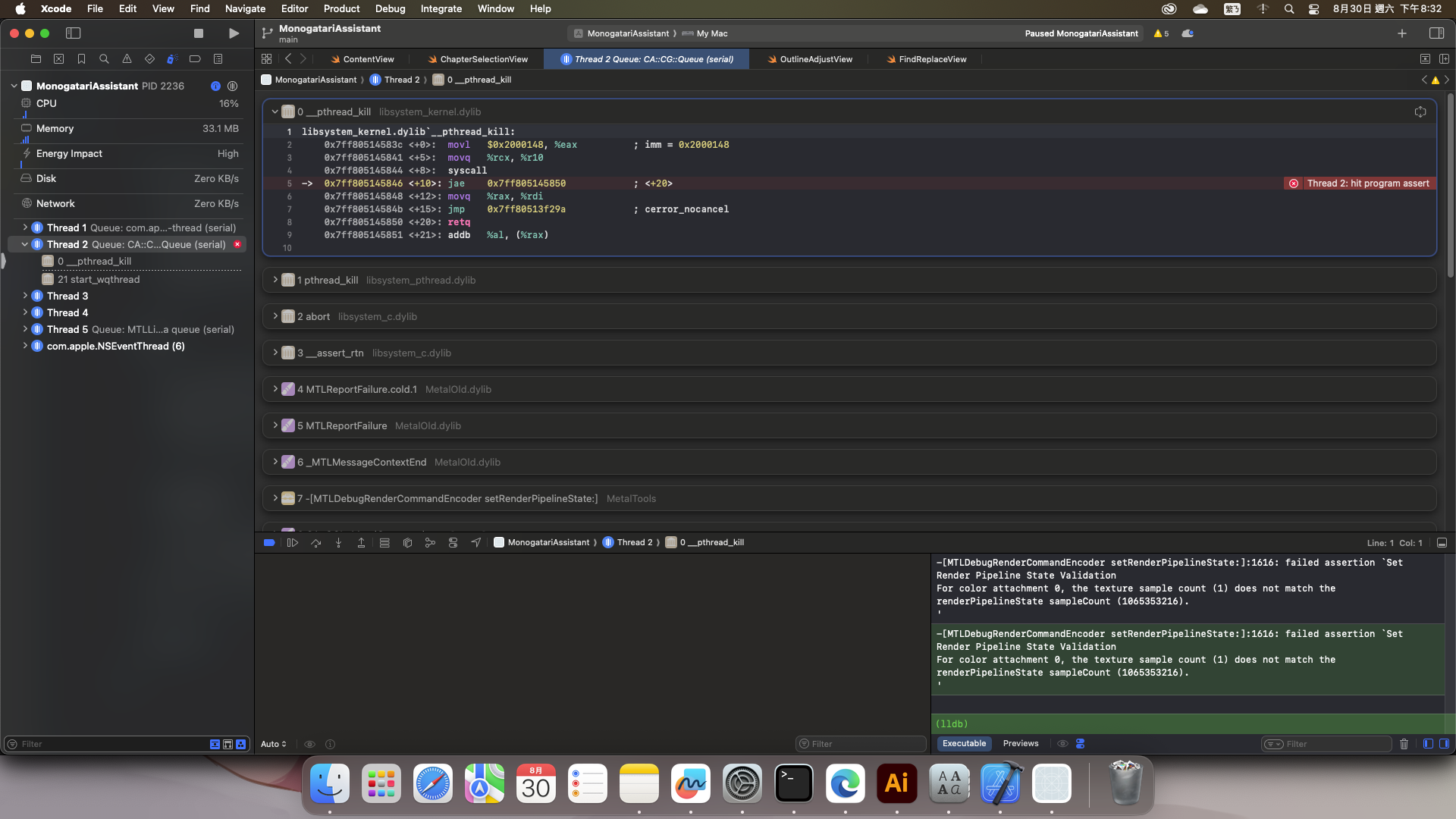Expand Thread 1 in debug navigator
The width and height of the screenshot is (1456, 819).
click(25, 227)
